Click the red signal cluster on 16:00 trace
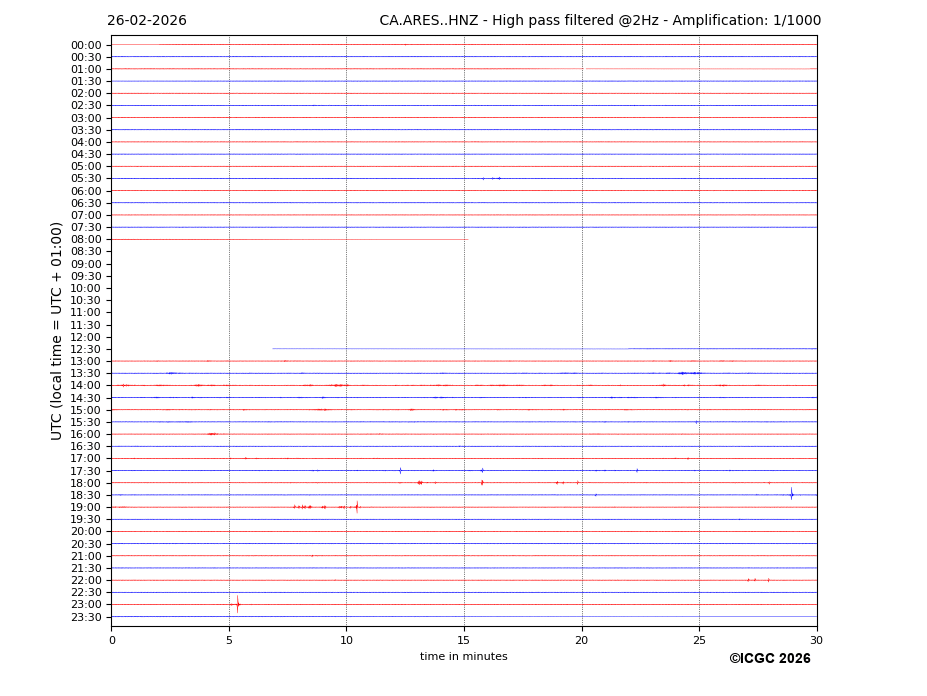 tap(212, 434)
